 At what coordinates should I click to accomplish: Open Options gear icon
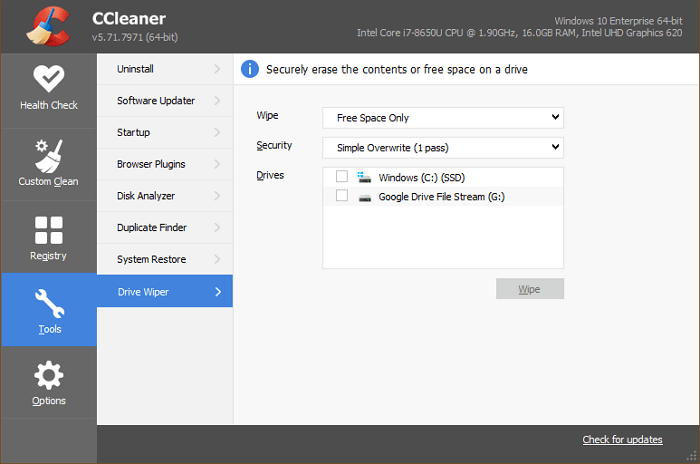click(x=49, y=375)
